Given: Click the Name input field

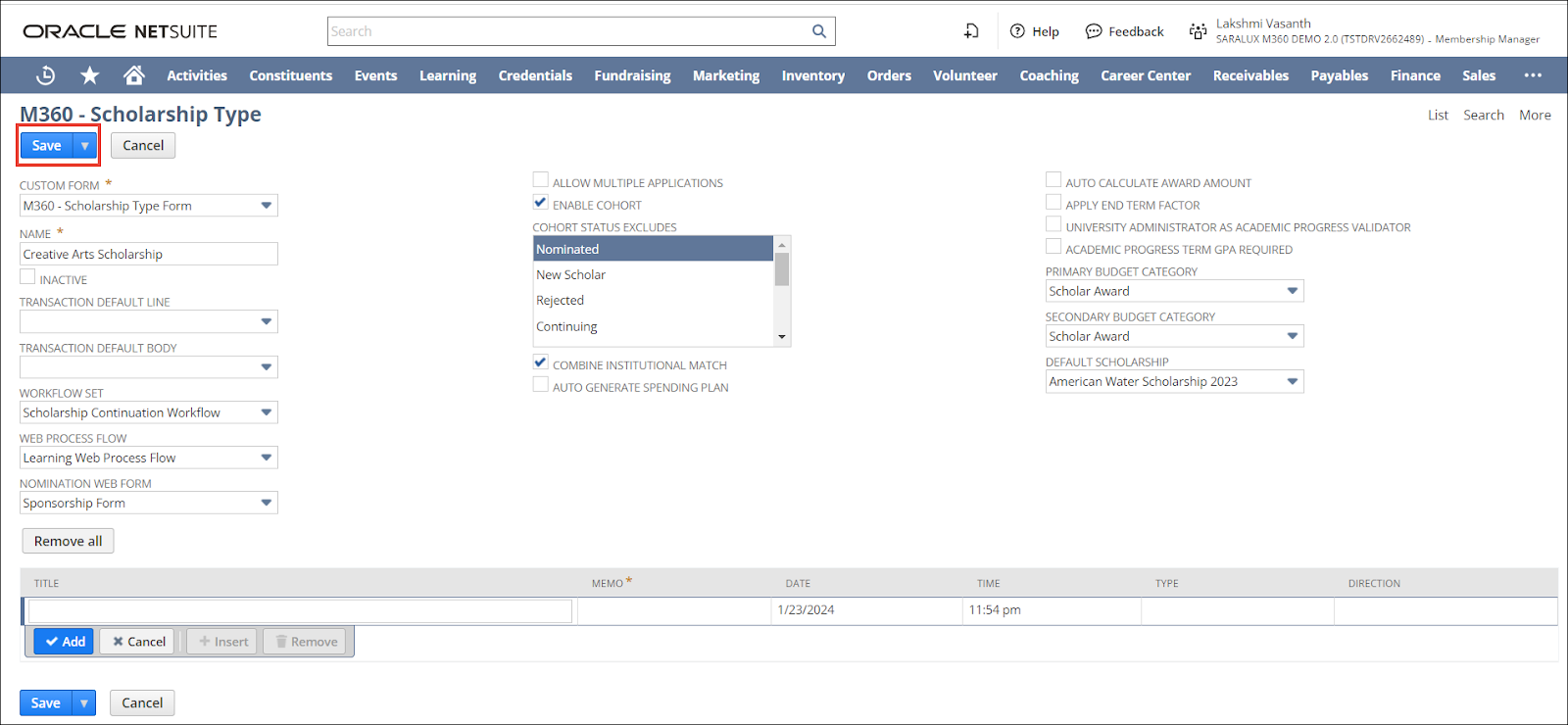Looking at the screenshot, I should pos(149,254).
